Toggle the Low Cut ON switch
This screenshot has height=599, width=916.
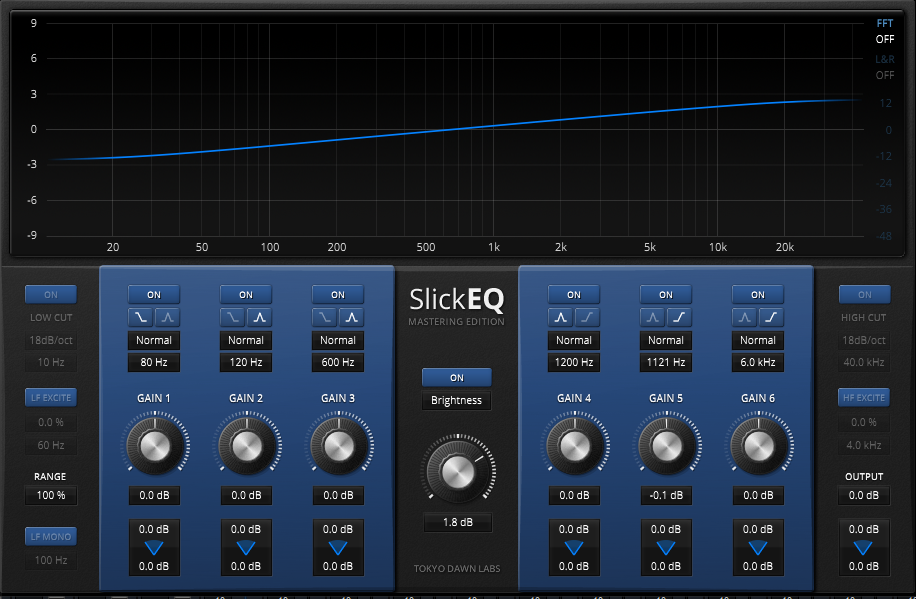click(x=51, y=295)
